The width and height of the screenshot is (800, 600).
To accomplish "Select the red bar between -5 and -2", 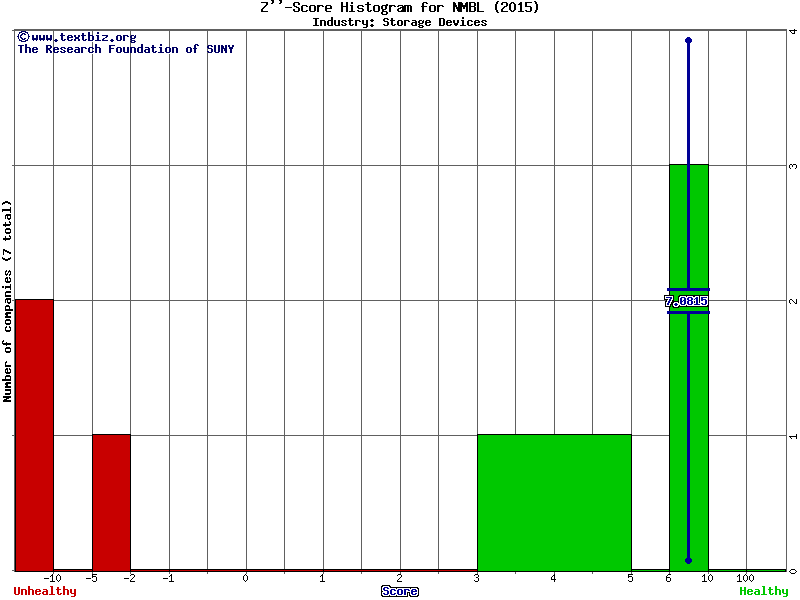I will pos(111,503).
